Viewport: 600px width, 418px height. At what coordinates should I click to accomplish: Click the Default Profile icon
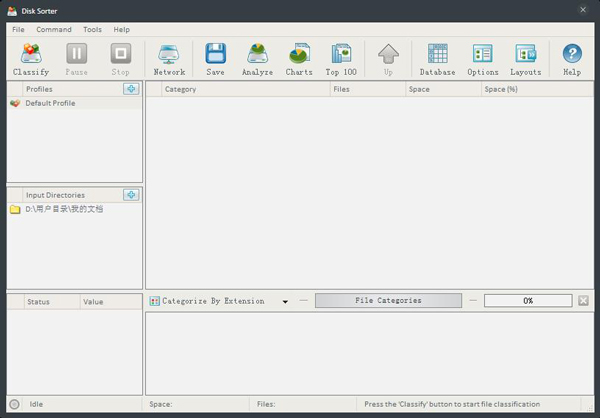point(15,103)
